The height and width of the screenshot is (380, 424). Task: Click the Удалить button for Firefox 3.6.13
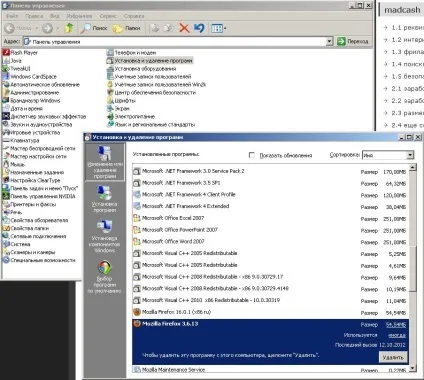pos(393,357)
